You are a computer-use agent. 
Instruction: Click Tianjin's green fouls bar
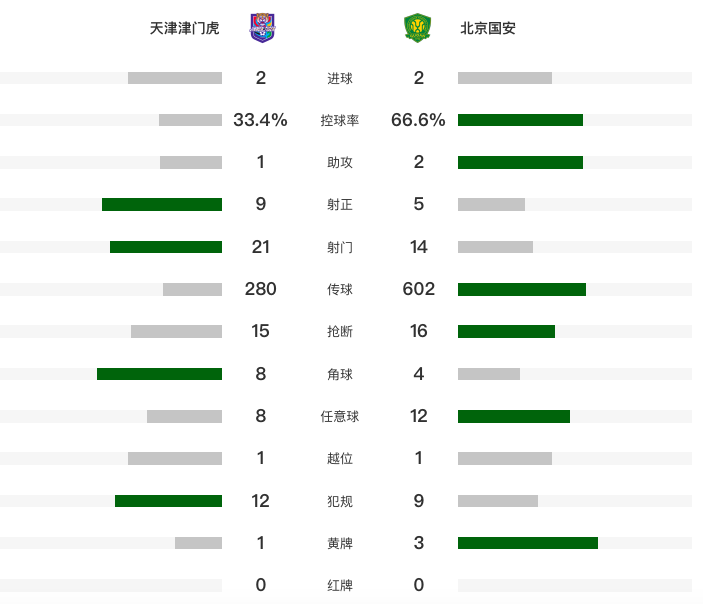168,501
